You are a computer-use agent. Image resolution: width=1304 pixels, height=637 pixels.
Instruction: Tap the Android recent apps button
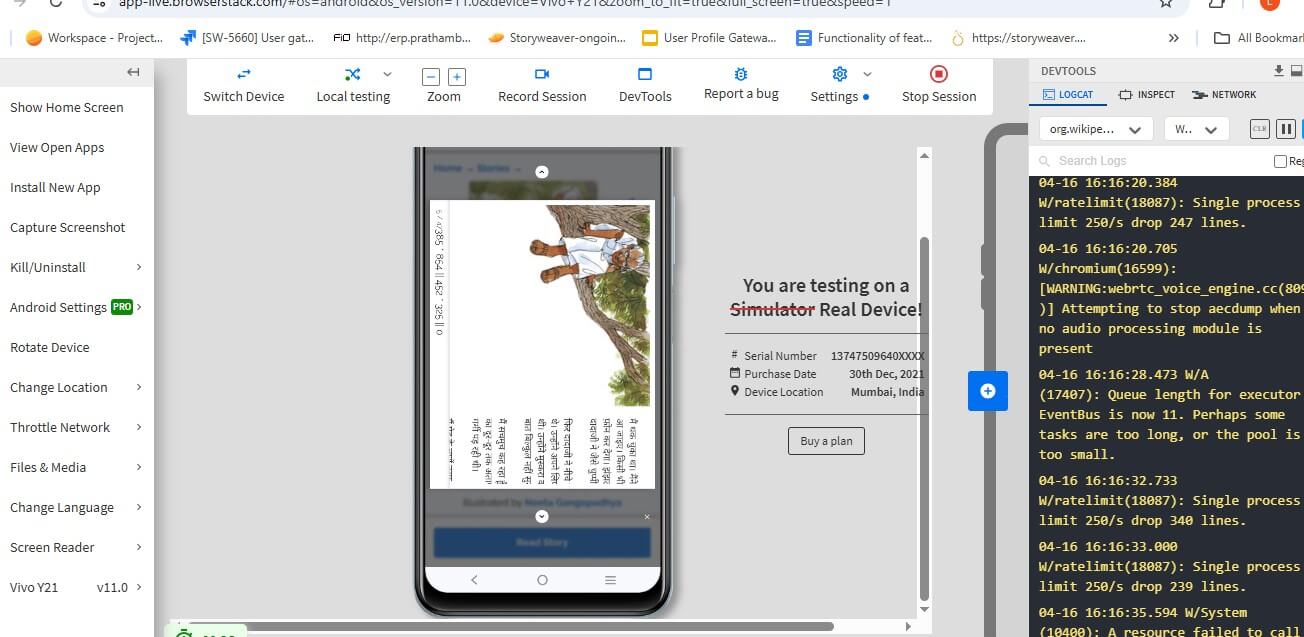[610, 580]
